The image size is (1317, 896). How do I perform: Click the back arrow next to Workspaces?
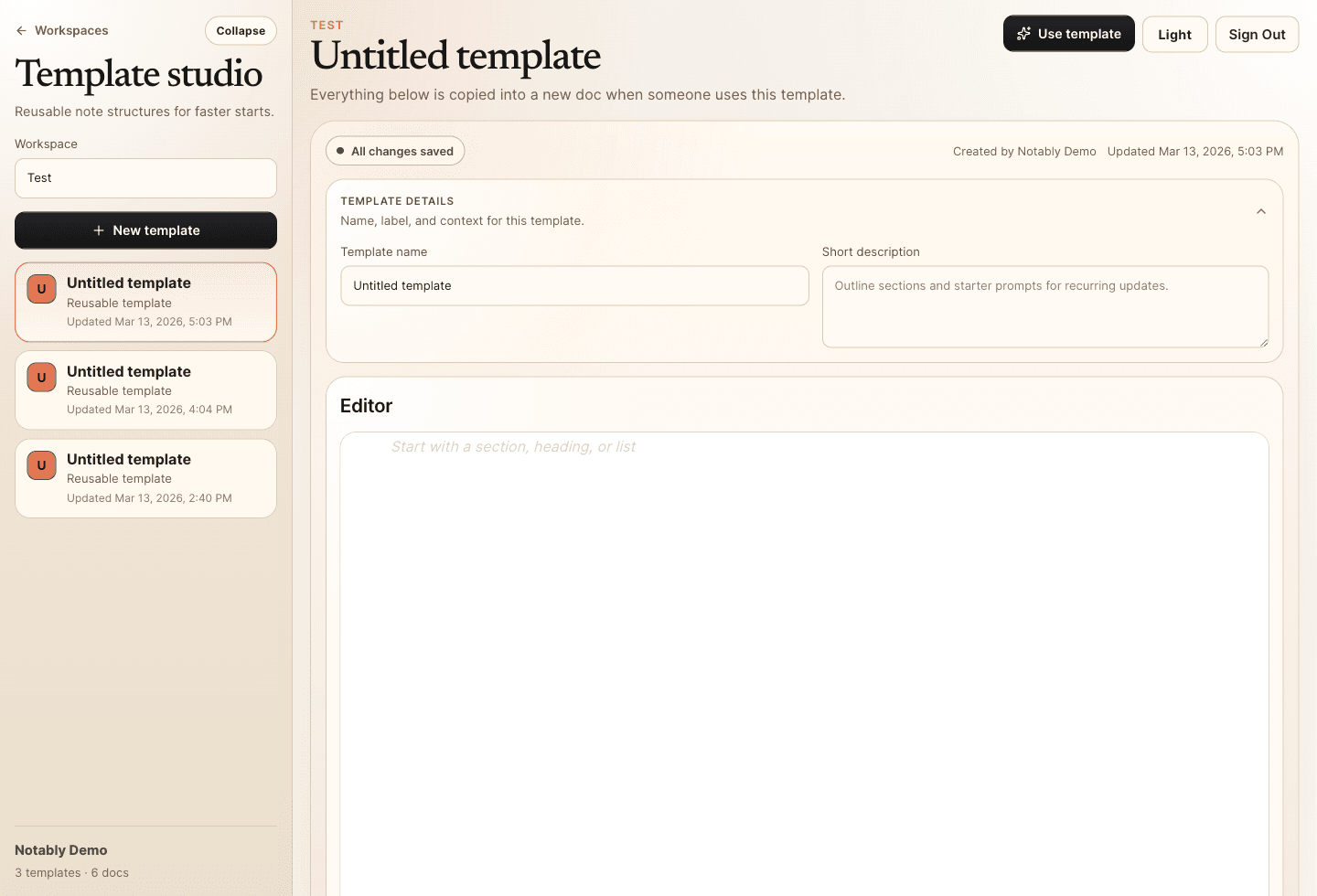click(20, 30)
